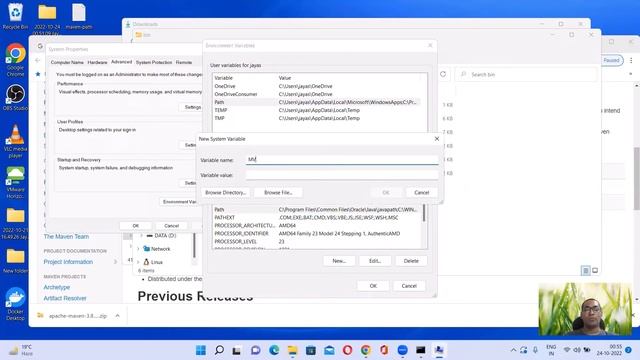Click the Variable name input field

coord(342,159)
